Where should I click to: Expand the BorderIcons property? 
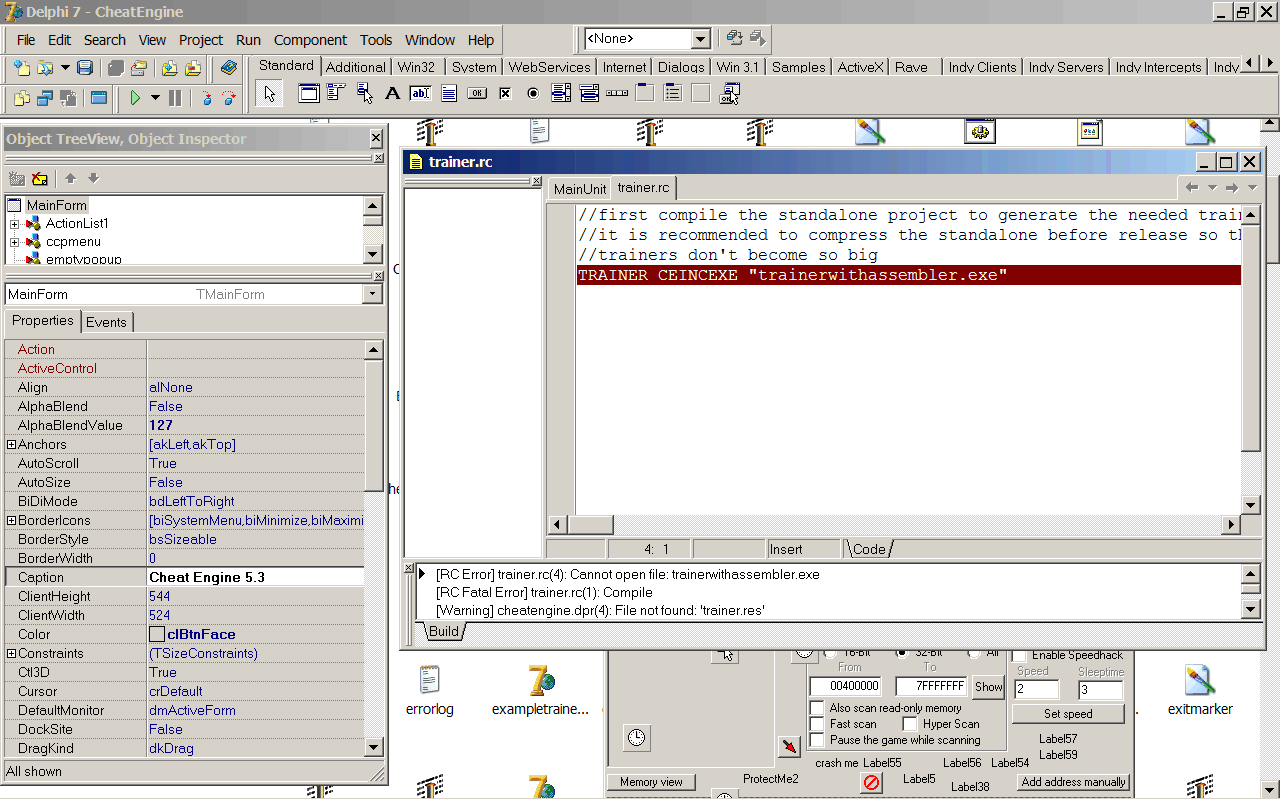(11, 520)
